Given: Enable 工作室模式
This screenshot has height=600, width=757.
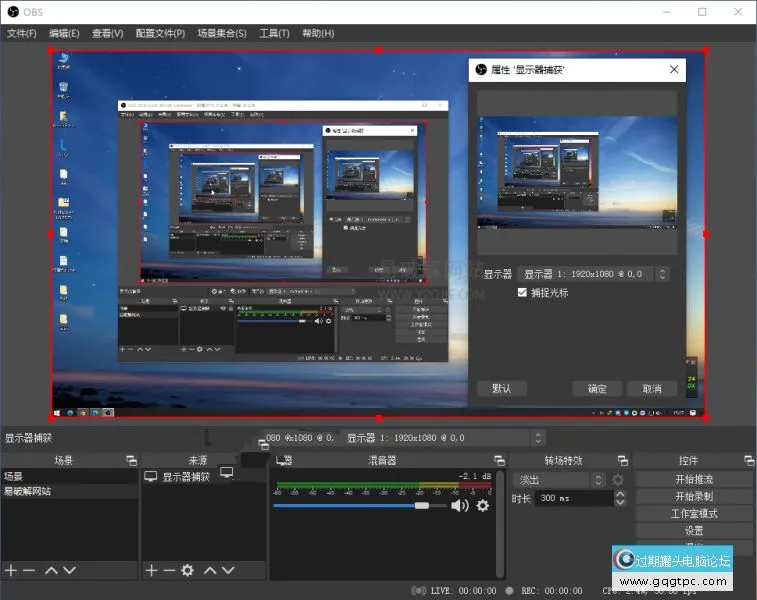Looking at the screenshot, I should click(x=694, y=514).
